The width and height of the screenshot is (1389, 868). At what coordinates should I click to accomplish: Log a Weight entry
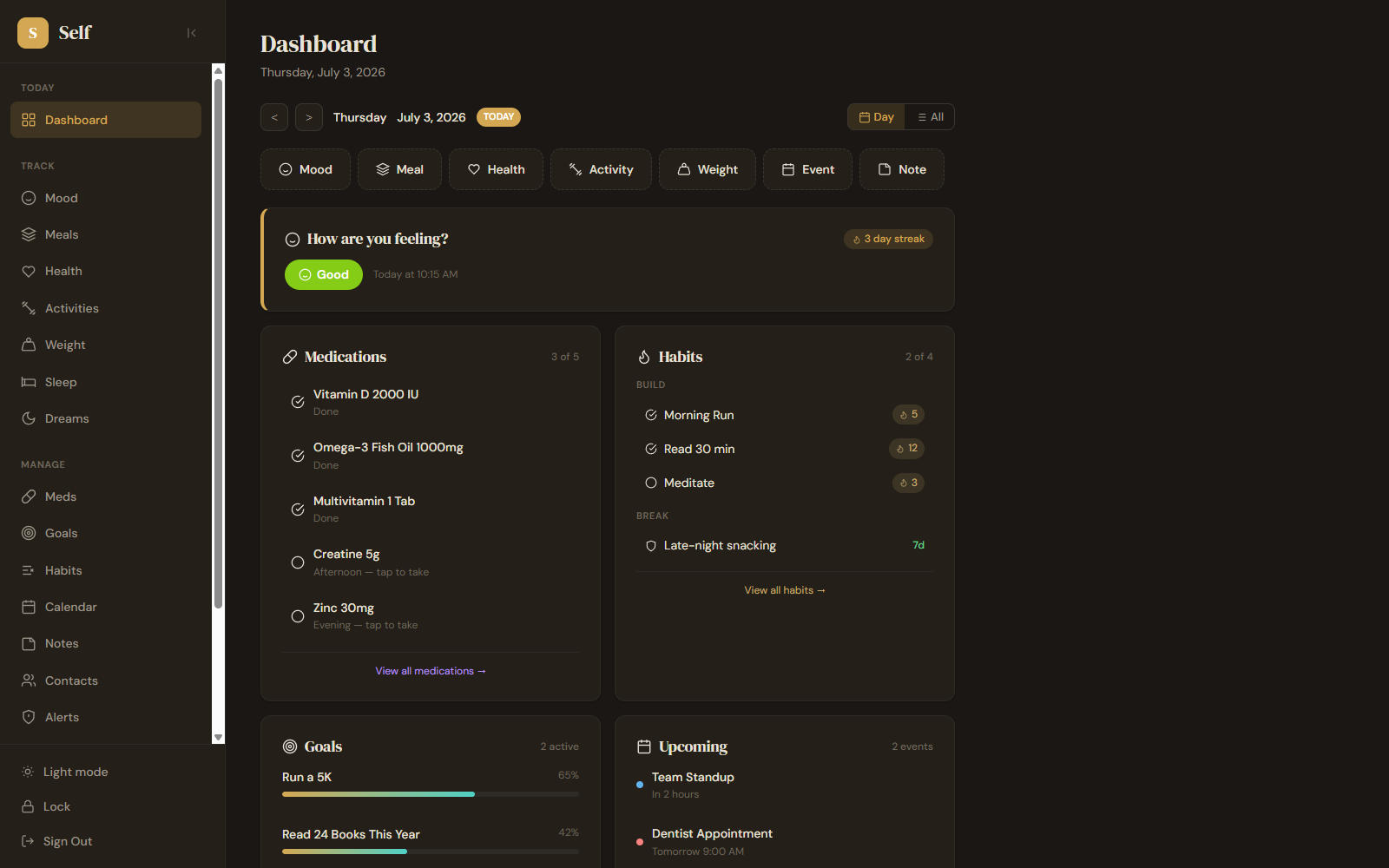click(708, 169)
